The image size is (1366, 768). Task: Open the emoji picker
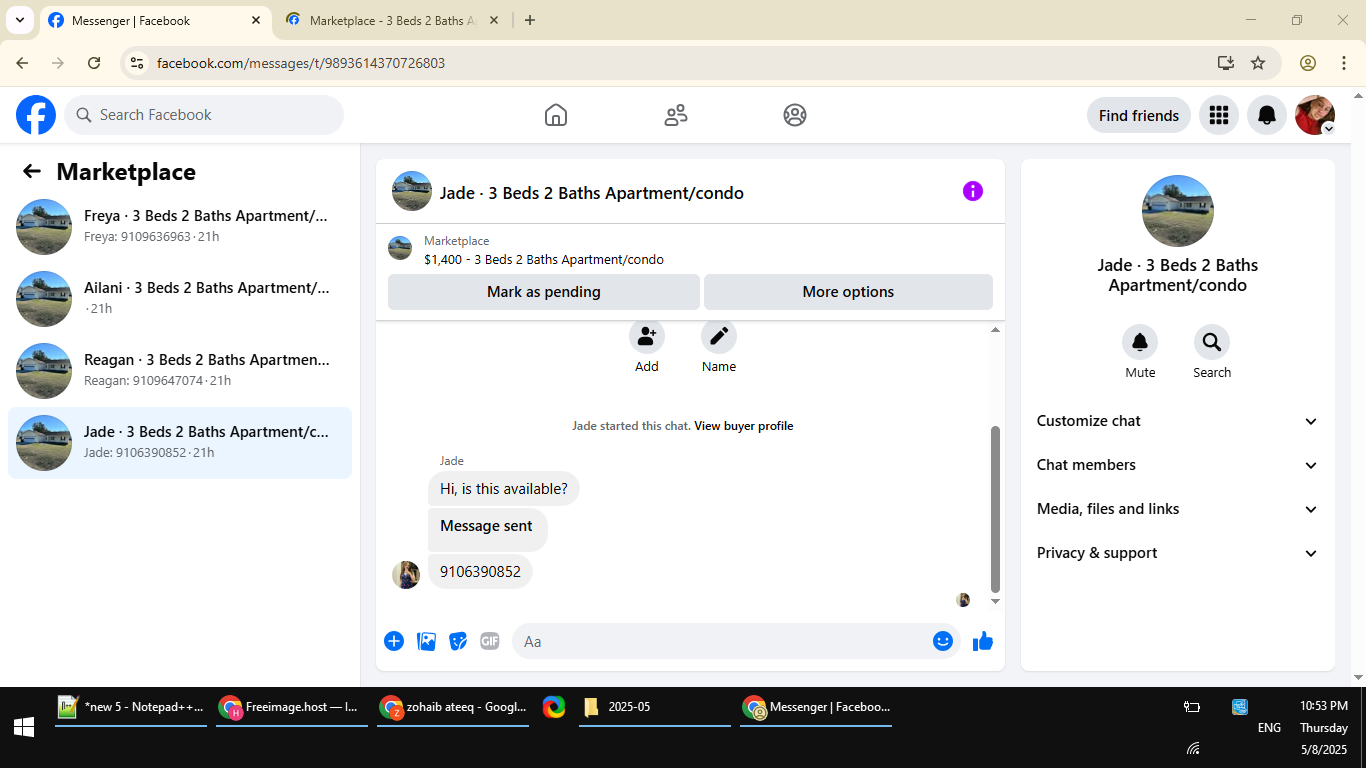coord(943,641)
